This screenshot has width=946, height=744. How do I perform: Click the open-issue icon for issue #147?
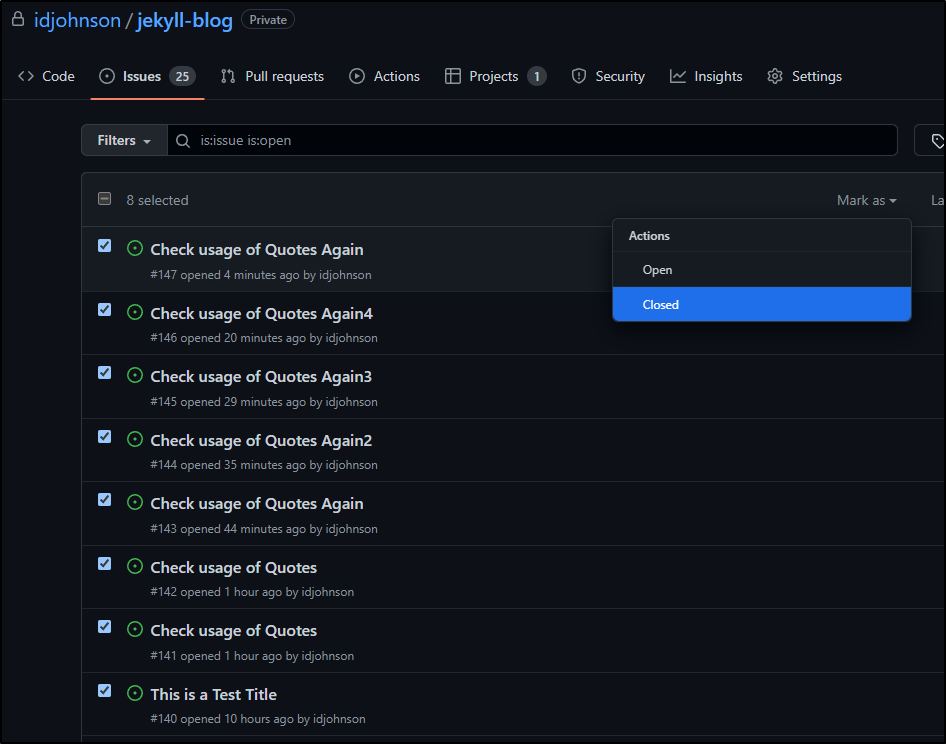point(135,248)
